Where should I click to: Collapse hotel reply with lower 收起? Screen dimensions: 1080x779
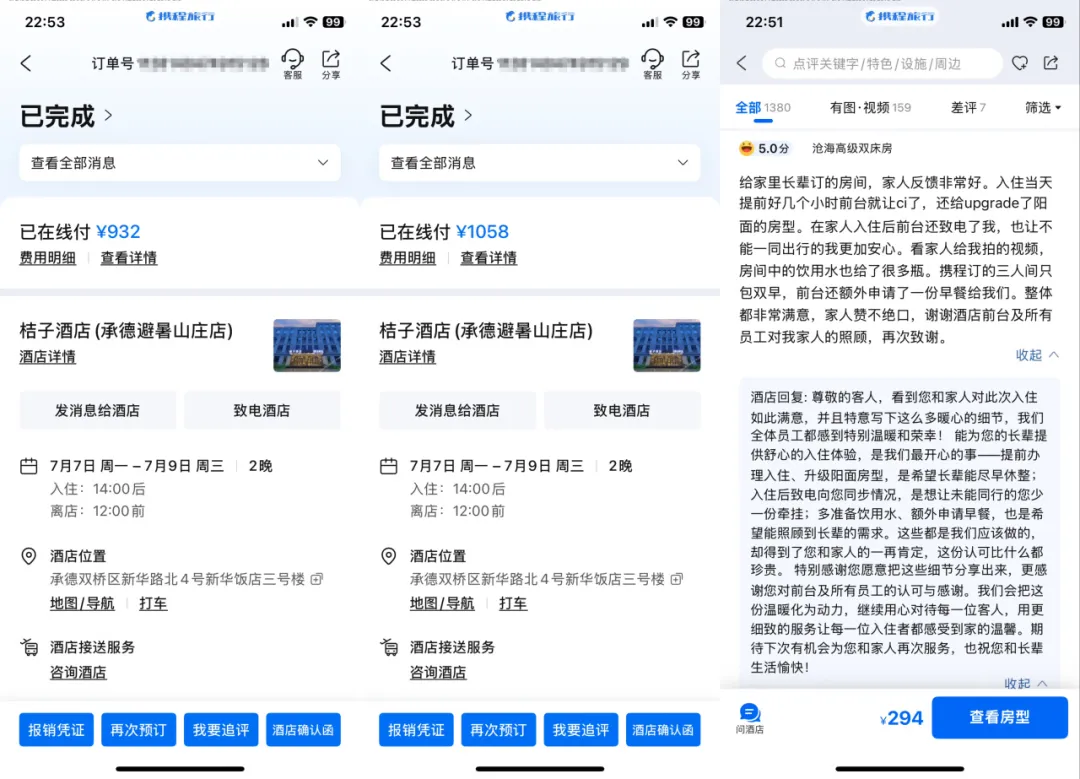(1026, 683)
